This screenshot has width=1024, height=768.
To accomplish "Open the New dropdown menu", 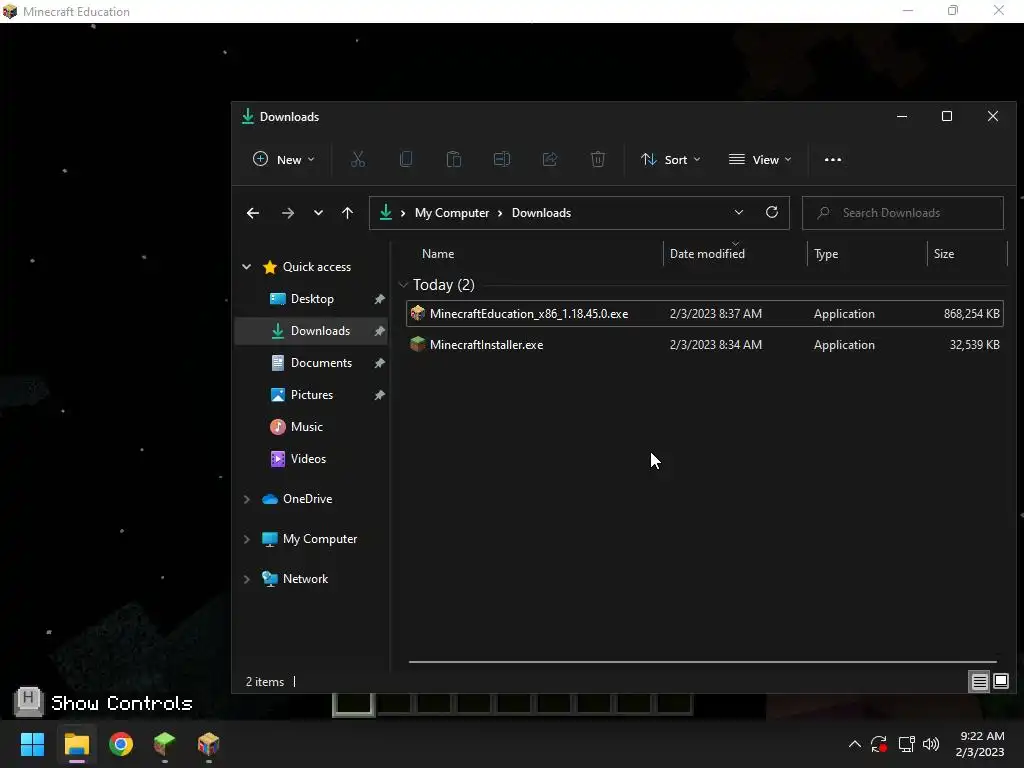I will coord(283,159).
